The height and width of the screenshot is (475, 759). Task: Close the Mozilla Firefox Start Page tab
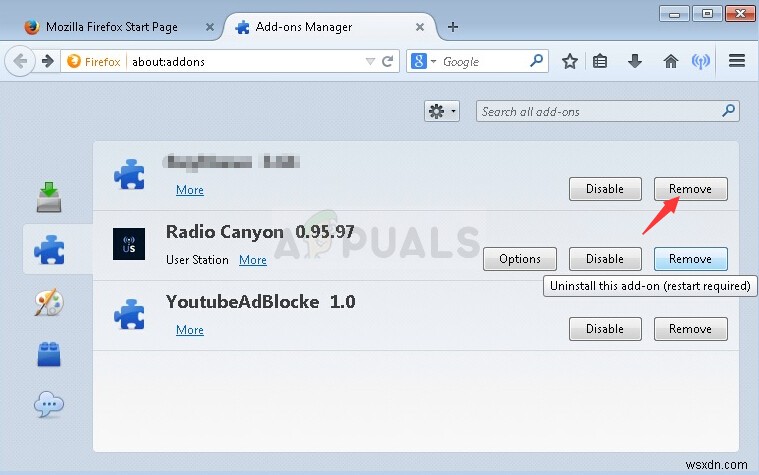tap(210, 27)
